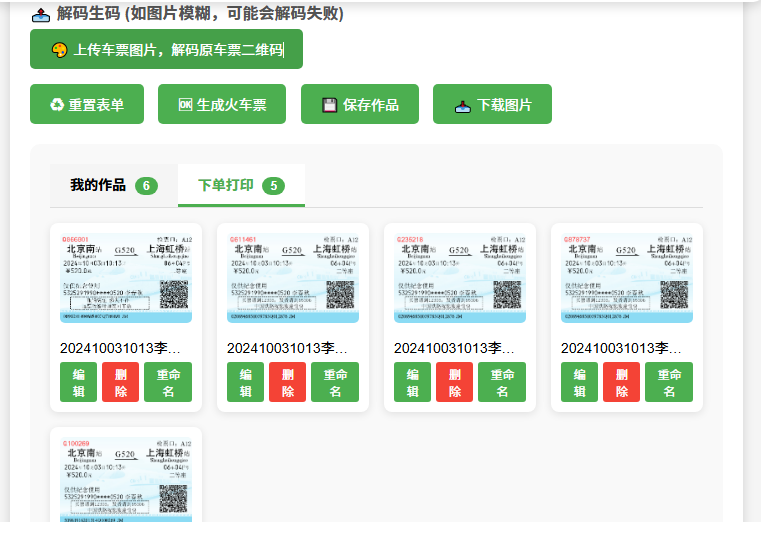Delete the G878737 ticket card
The height and width of the screenshot is (541, 761).
coord(621,382)
